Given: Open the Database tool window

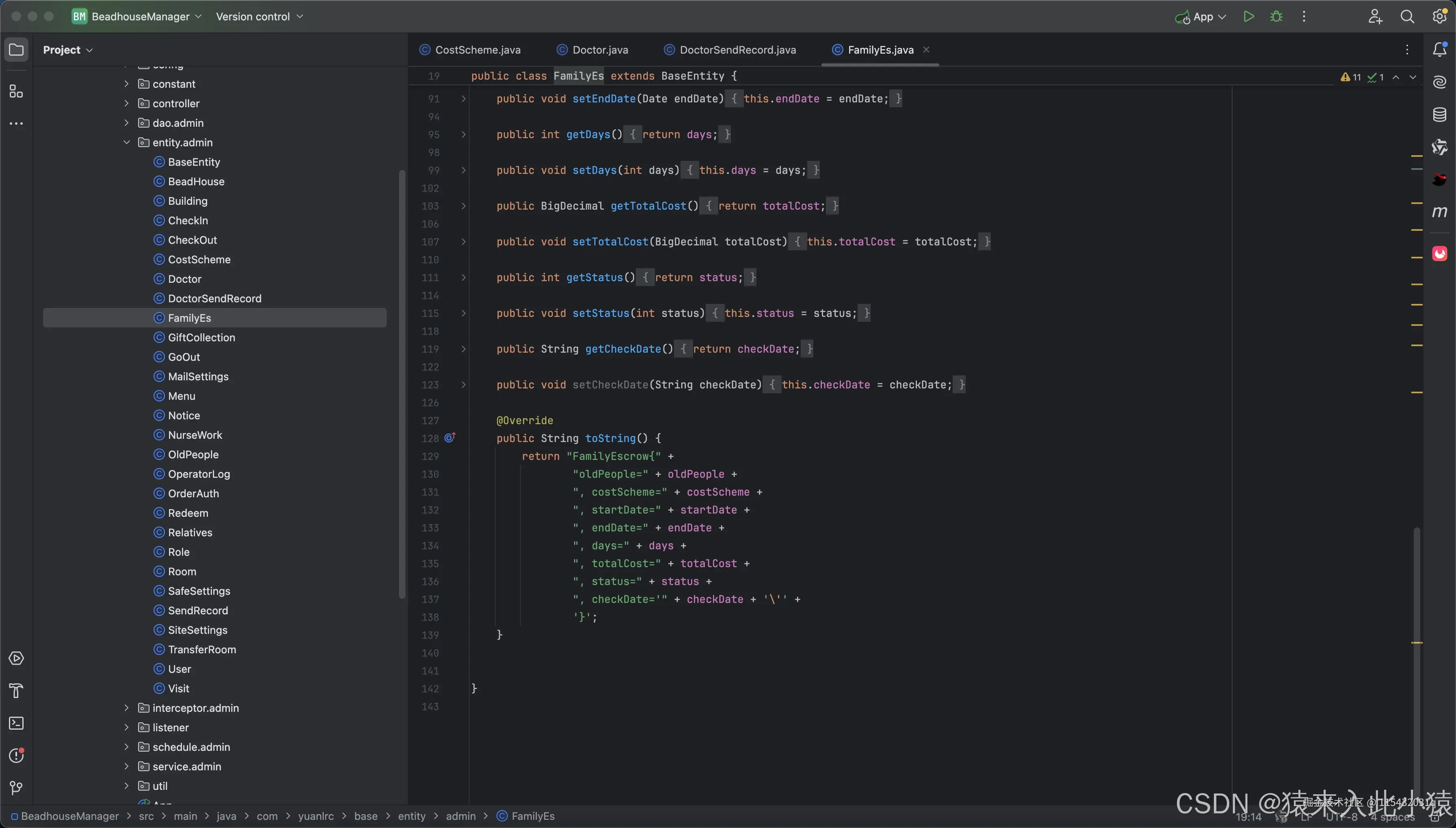Looking at the screenshot, I should tap(1439, 115).
